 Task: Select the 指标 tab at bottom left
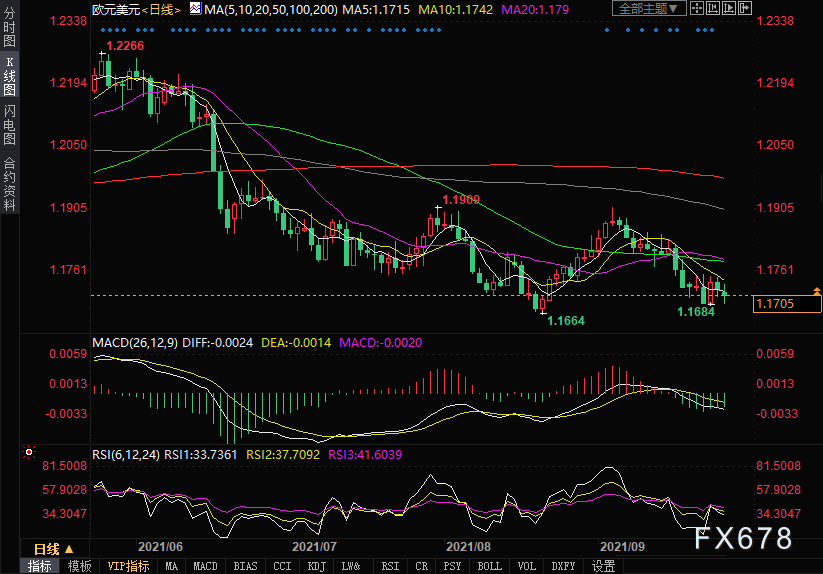[39, 566]
